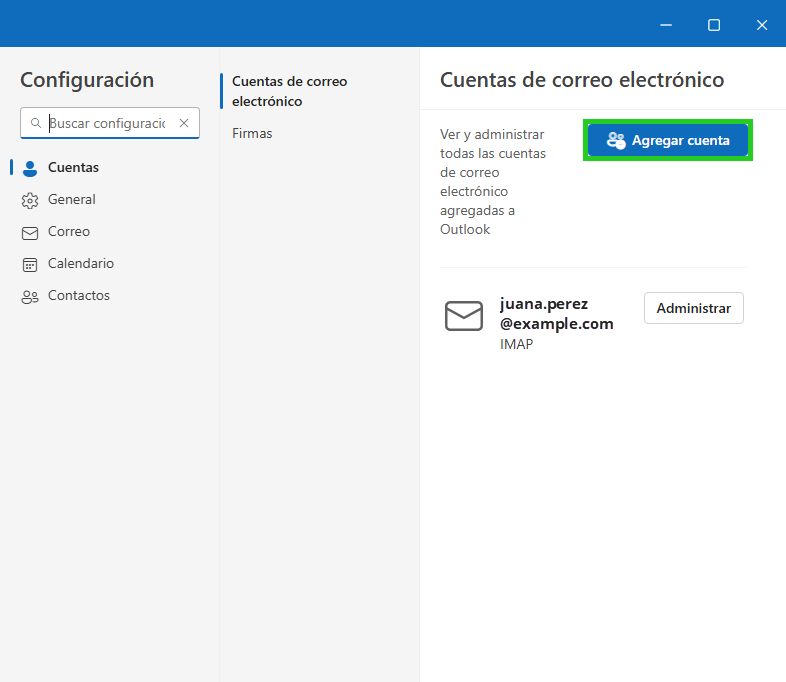Click the Calendario calendar icon
The width and height of the screenshot is (786, 682).
(x=30, y=265)
